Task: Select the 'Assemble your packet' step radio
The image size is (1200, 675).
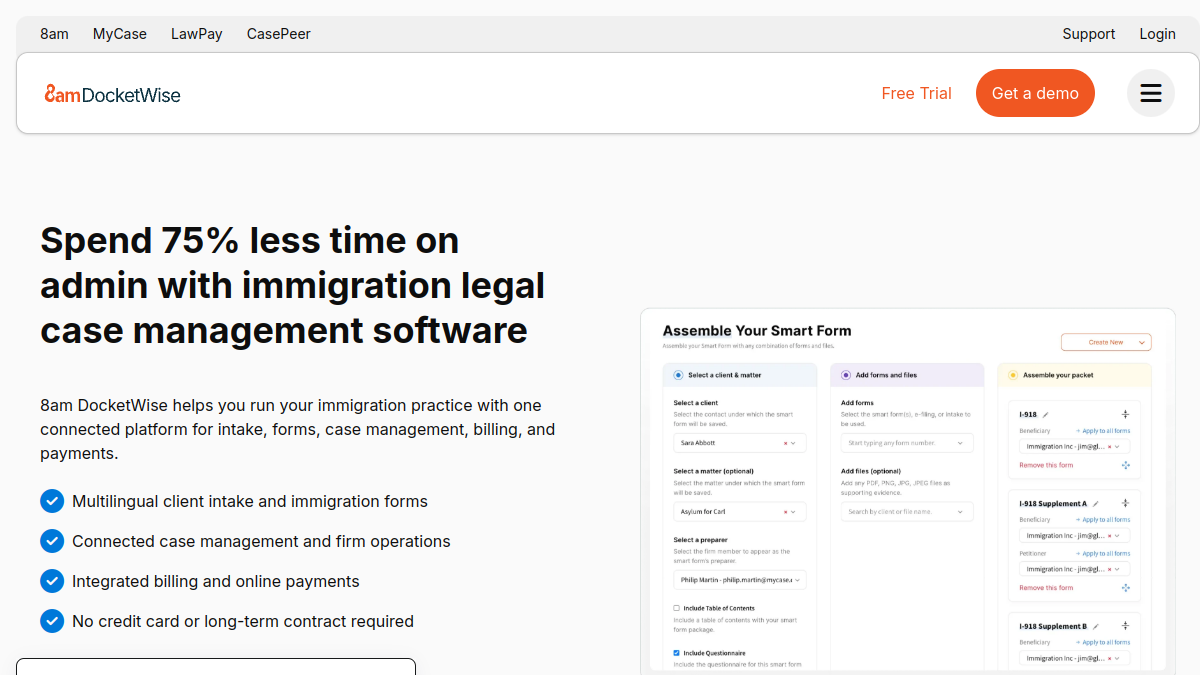Action: pyautogui.click(x=1013, y=375)
